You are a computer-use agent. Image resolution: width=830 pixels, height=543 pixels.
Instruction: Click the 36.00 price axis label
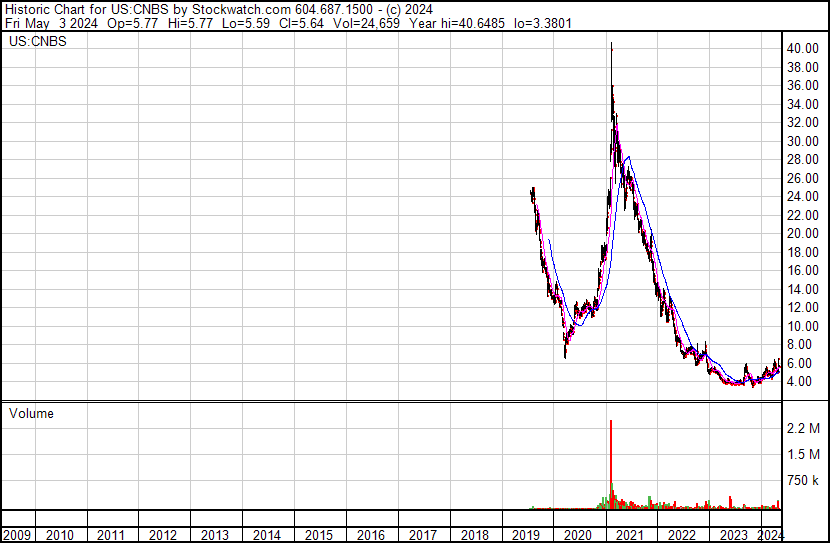pos(802,85)
